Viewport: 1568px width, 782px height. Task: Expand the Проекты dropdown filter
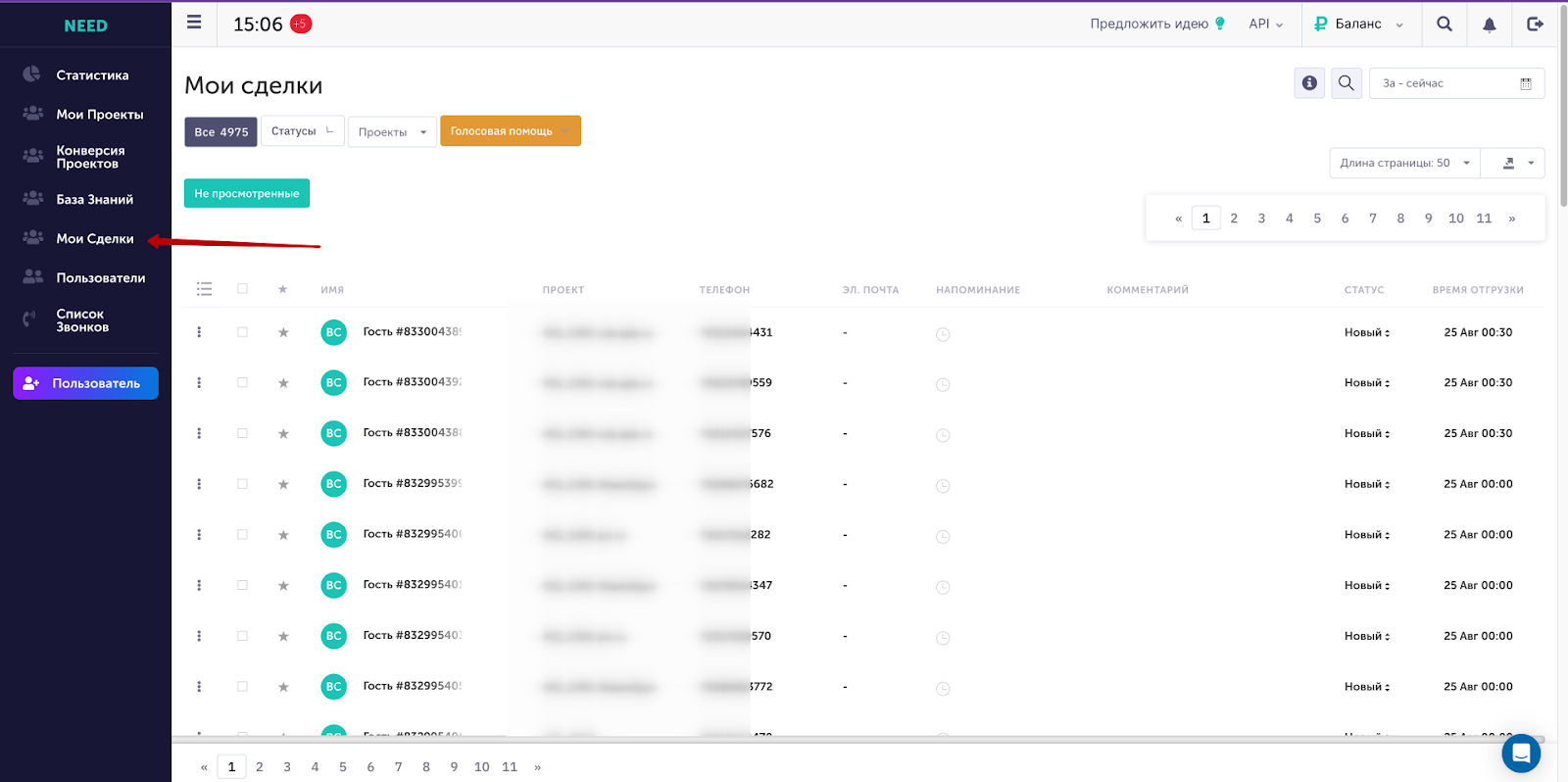[392, 131]
